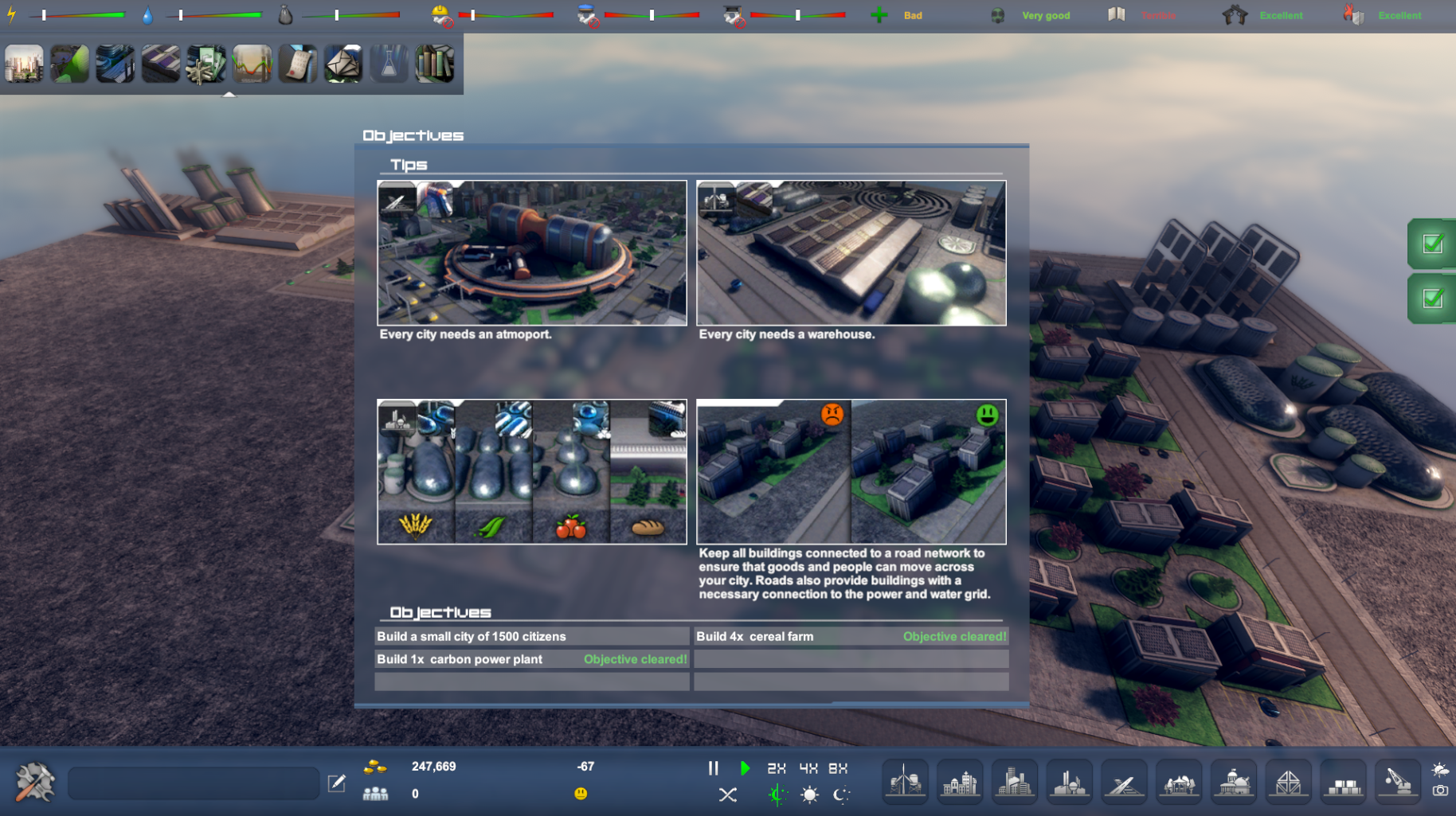The width and height of the screenshot is (1456, 816).
Task: Click the yellow happiness smiley icon
Action: pyautogui.click(x=581, y=794)
